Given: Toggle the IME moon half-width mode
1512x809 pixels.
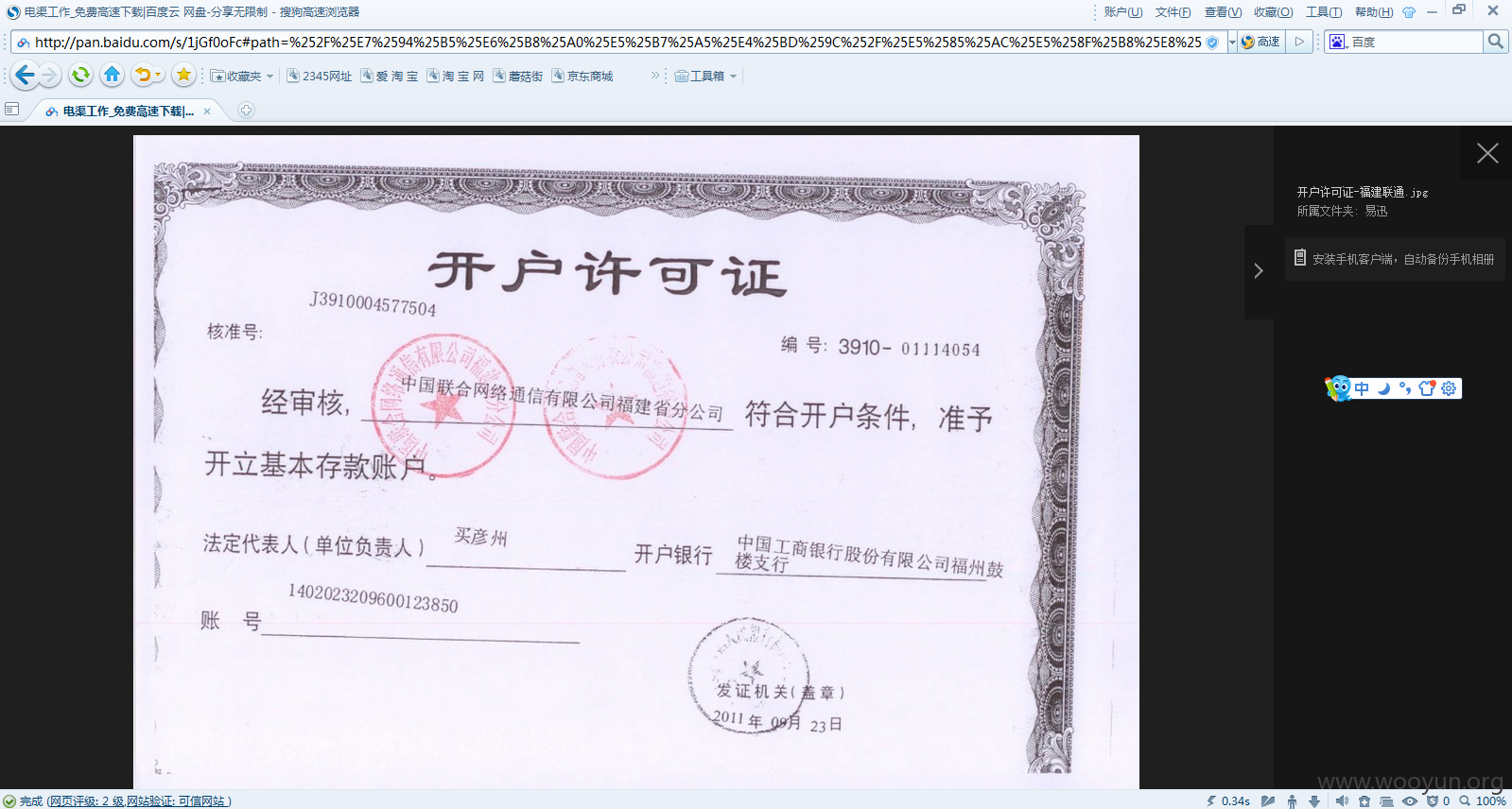Looking at the screenshot, I should pos(1383,388).
